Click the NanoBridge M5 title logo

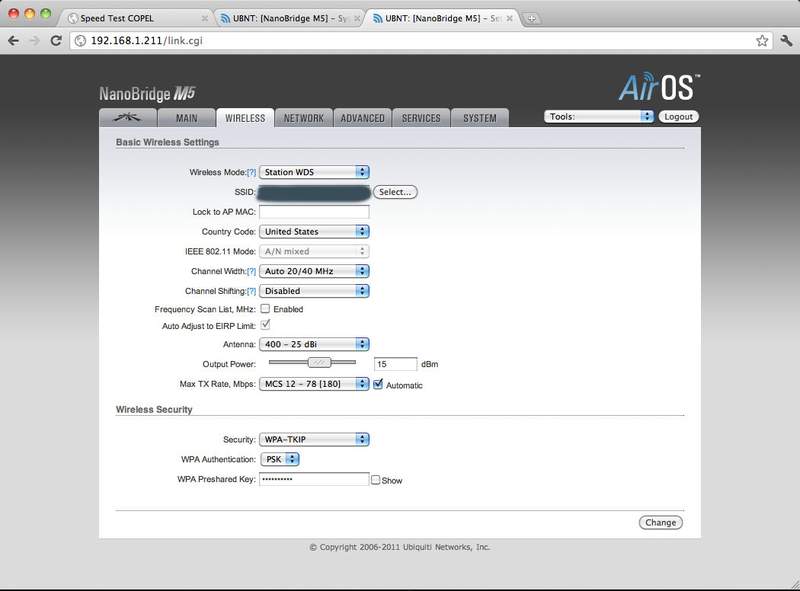coord(147,94)
